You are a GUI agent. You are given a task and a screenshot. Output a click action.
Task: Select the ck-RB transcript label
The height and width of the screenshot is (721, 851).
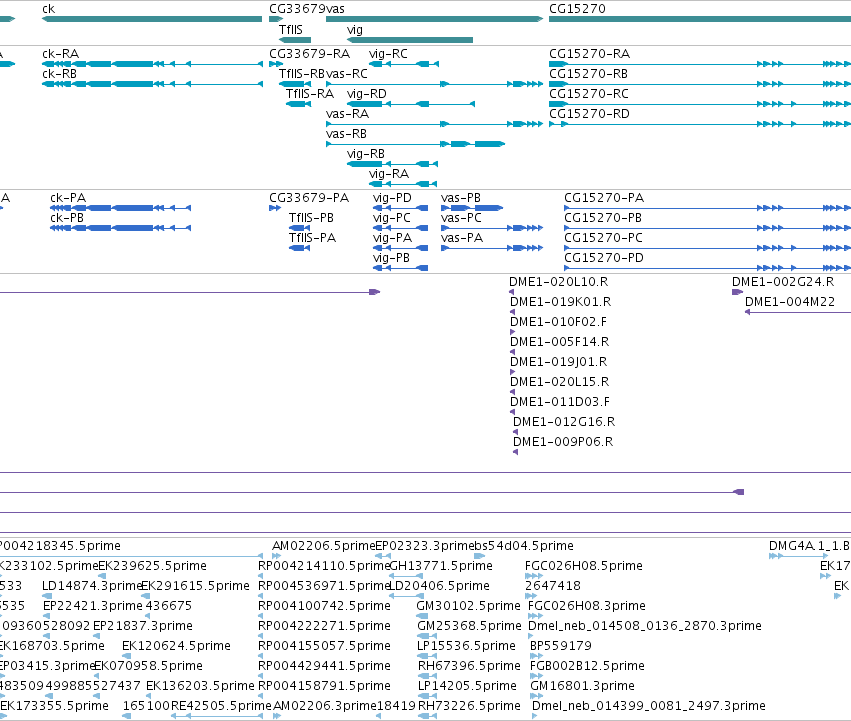pos(59,74)
